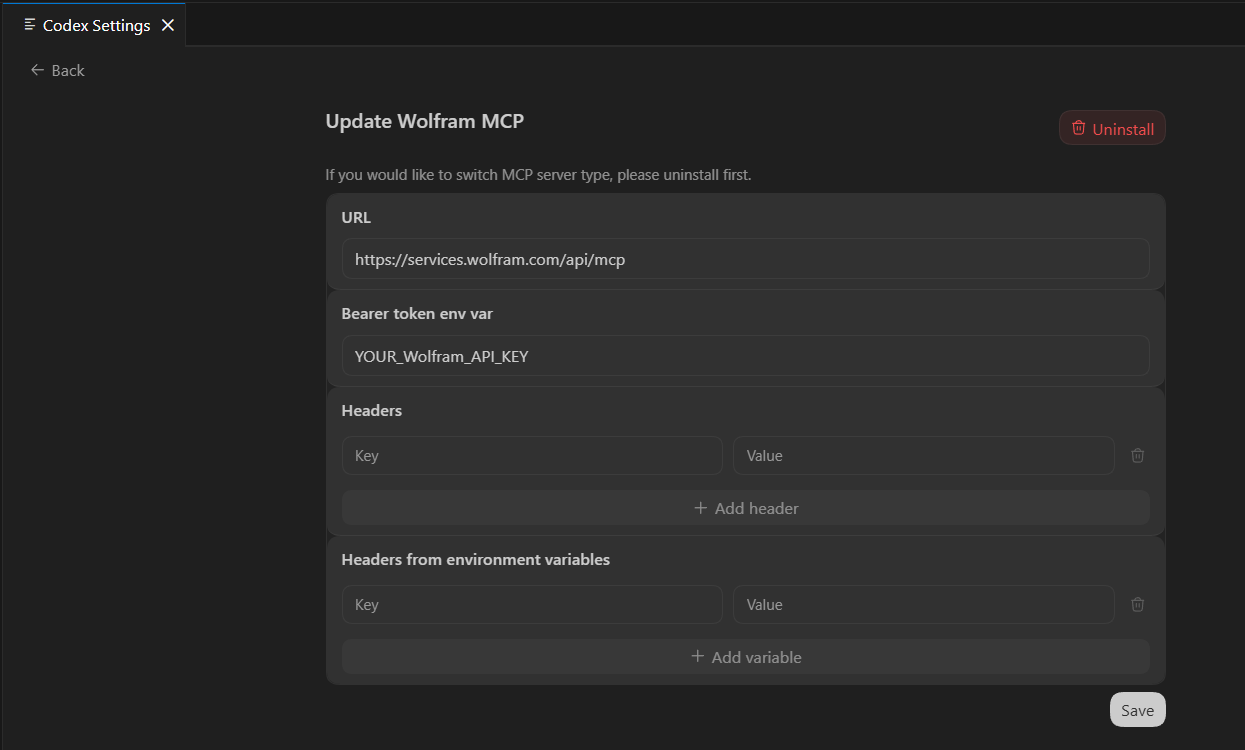Click the plus icon on Add variable
The image size is (1245, 750).
pyautogui.click(x=697, y=657)
